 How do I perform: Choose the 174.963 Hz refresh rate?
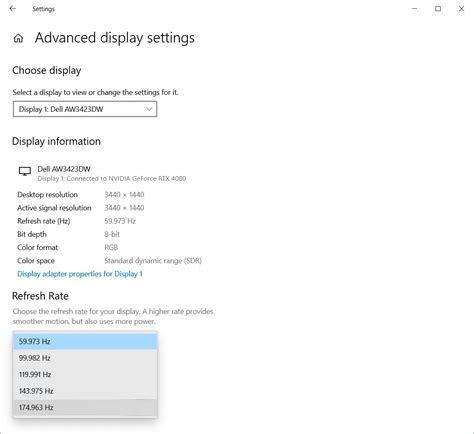85,407
